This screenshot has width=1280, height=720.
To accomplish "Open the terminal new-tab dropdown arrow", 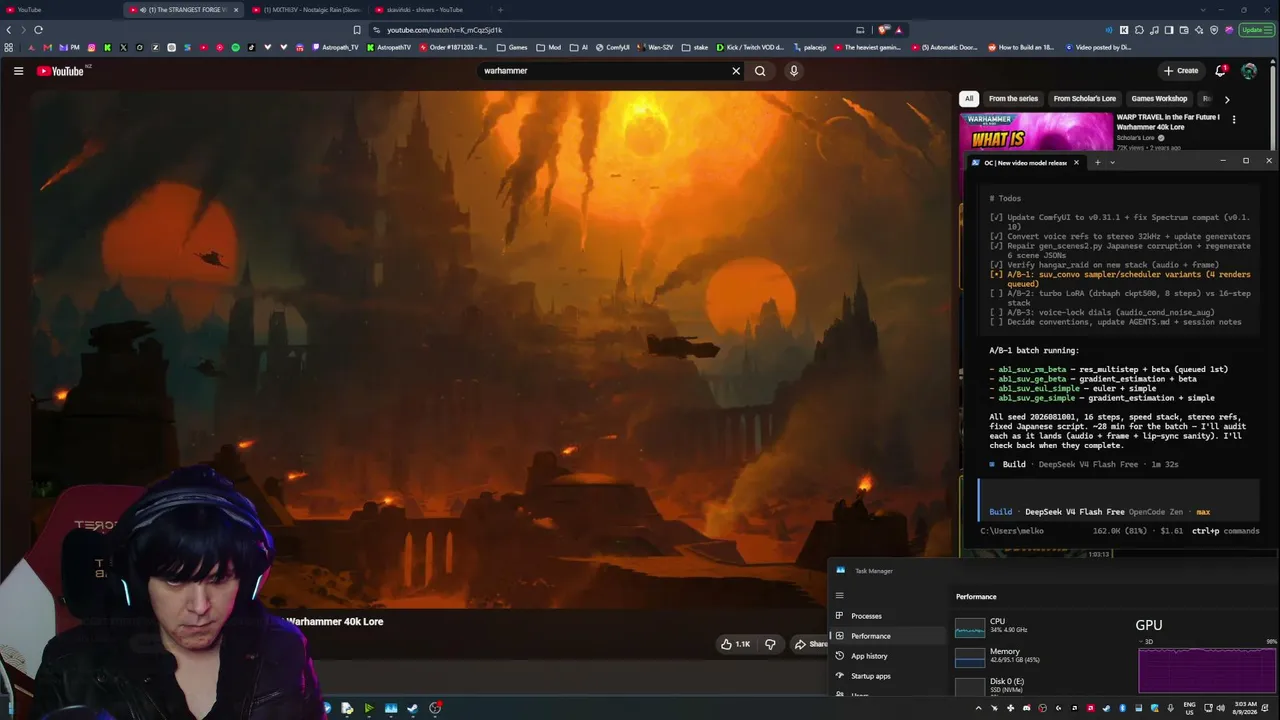I will (1112, 162).
